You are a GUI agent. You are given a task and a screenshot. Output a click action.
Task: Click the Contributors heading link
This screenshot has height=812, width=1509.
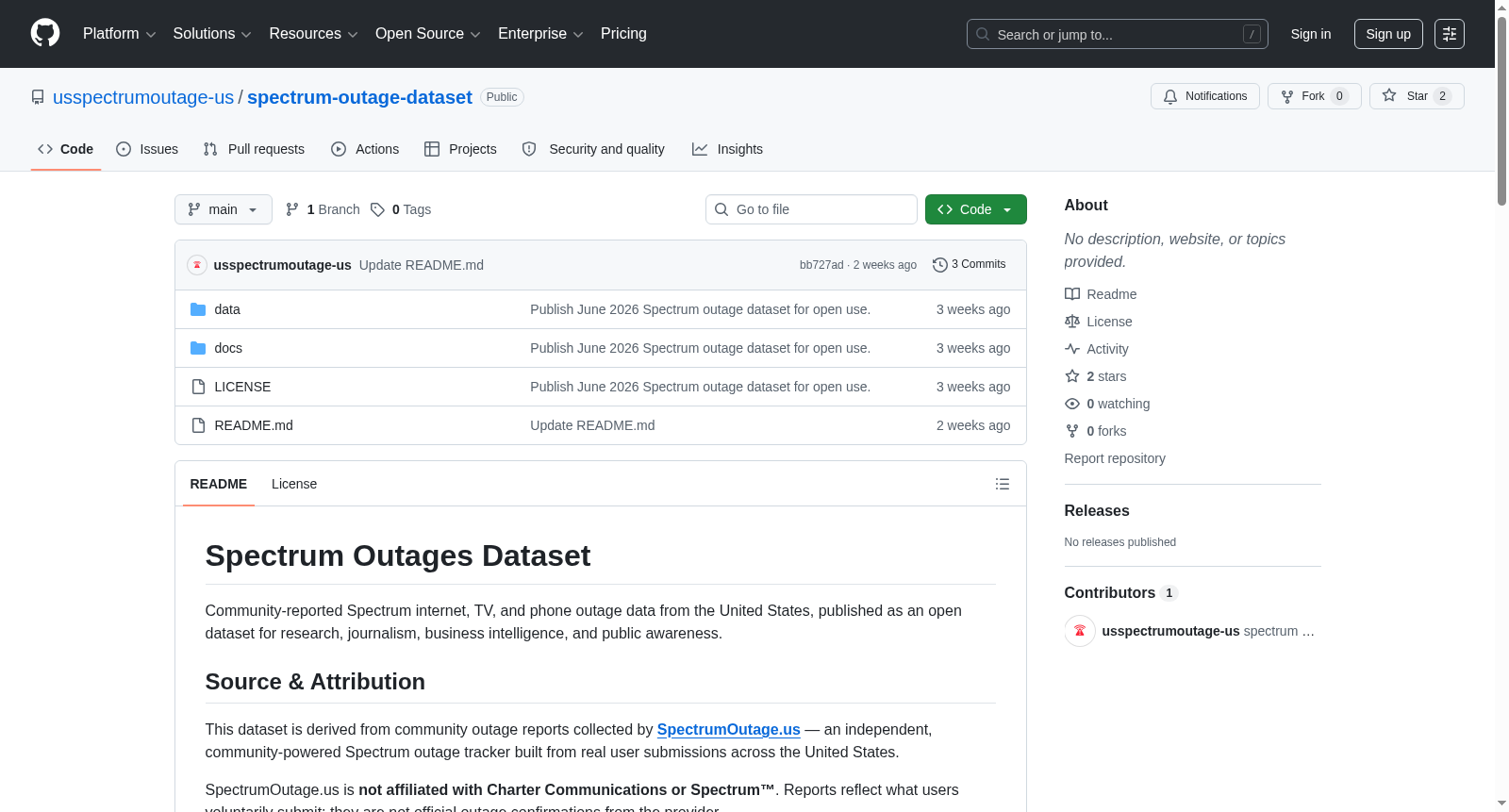pos(1110,592)
